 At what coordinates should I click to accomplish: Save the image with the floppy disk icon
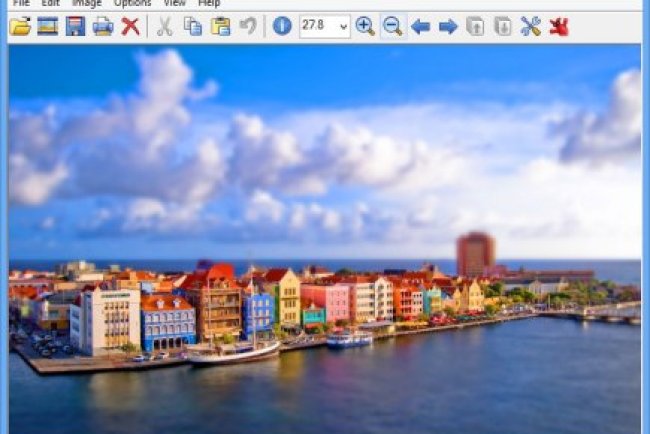tap(75, 27)
